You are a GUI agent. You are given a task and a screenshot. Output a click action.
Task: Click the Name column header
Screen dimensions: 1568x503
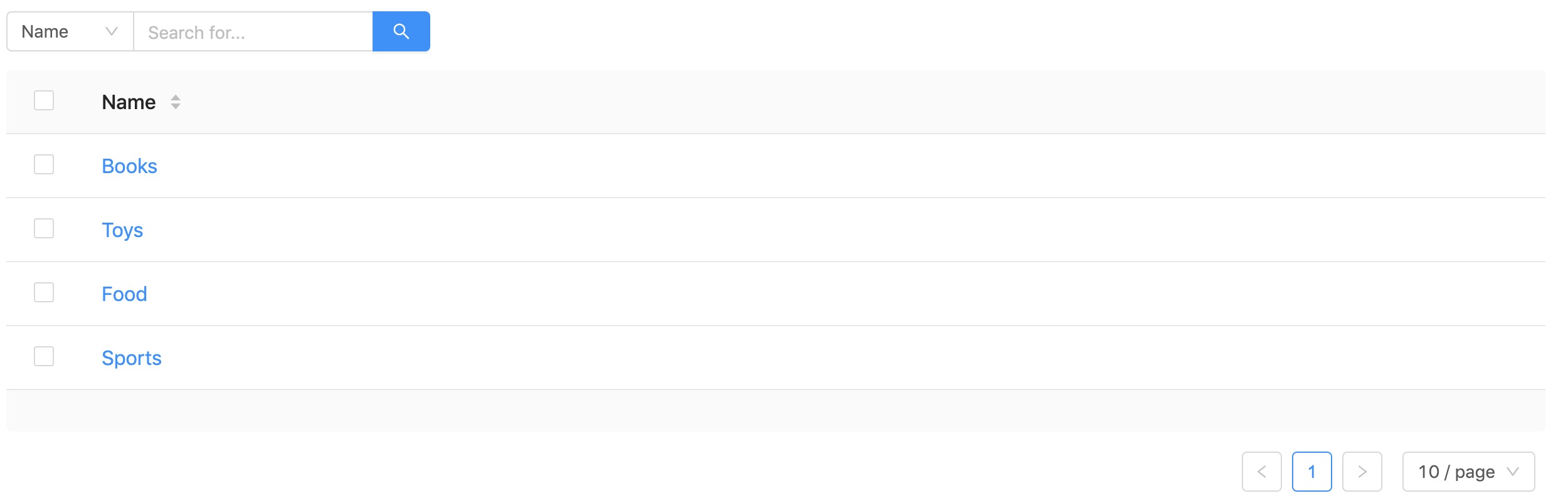point(129,102)
